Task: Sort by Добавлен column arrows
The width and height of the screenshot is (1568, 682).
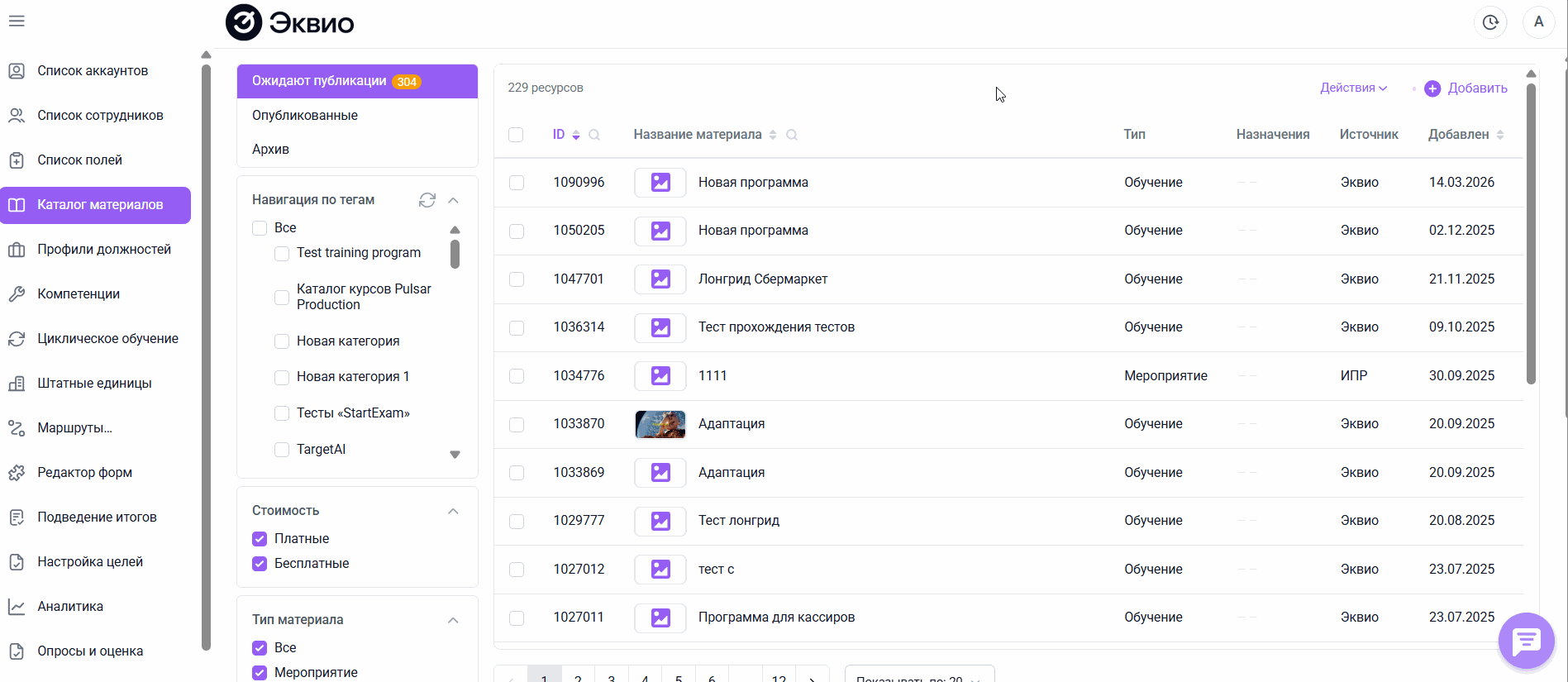Action: 1500,135
